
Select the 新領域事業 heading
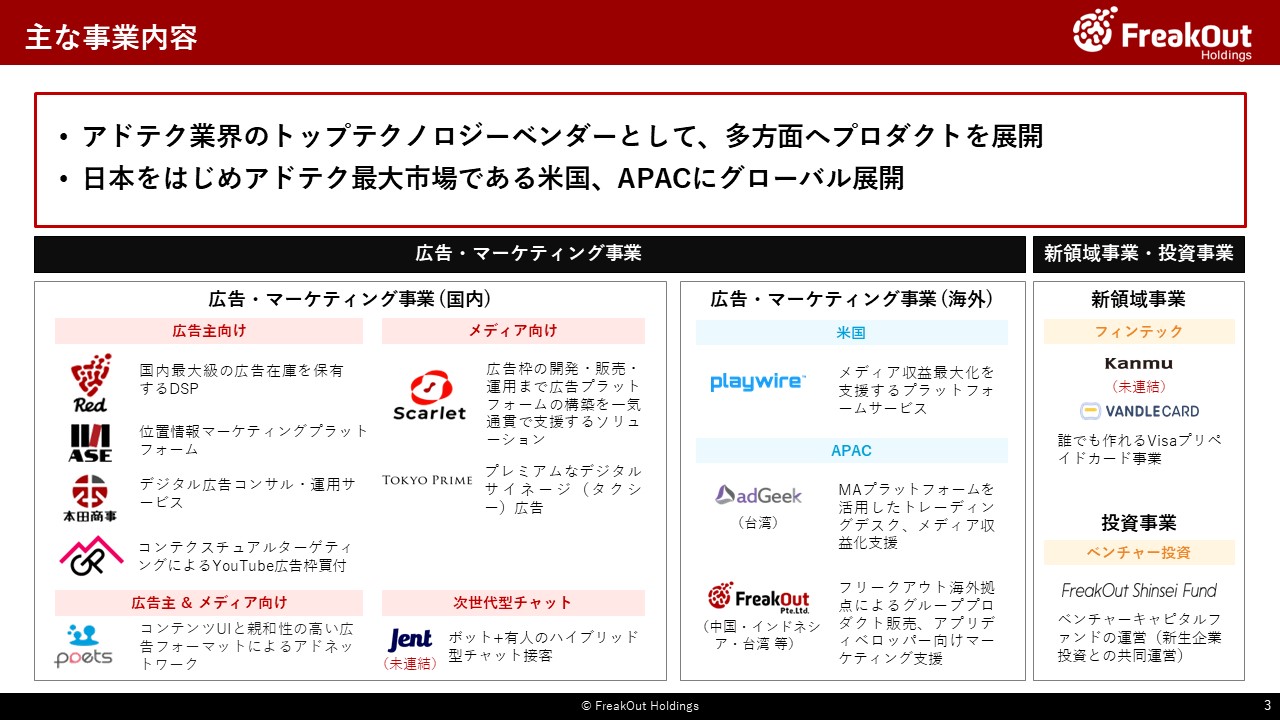(x=1139, y=299)
